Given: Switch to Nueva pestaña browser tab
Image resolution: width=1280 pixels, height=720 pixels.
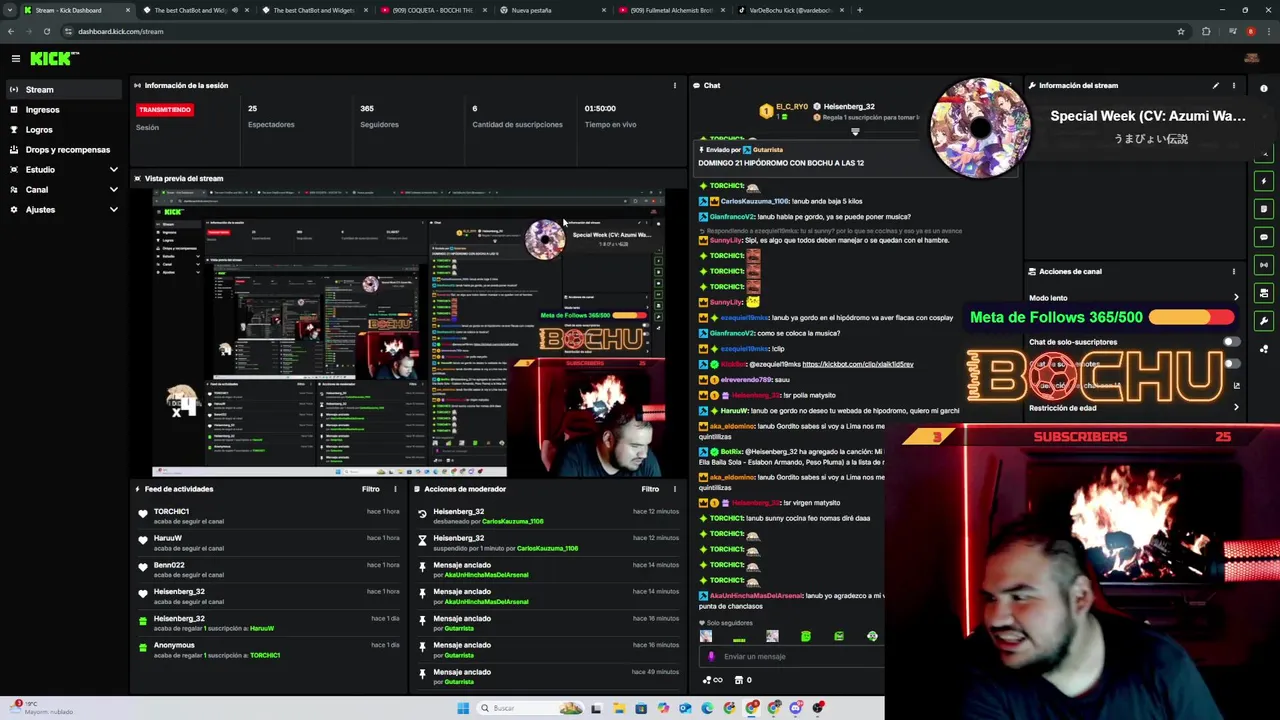Looking at the screenshot, I should coord(554,10).
